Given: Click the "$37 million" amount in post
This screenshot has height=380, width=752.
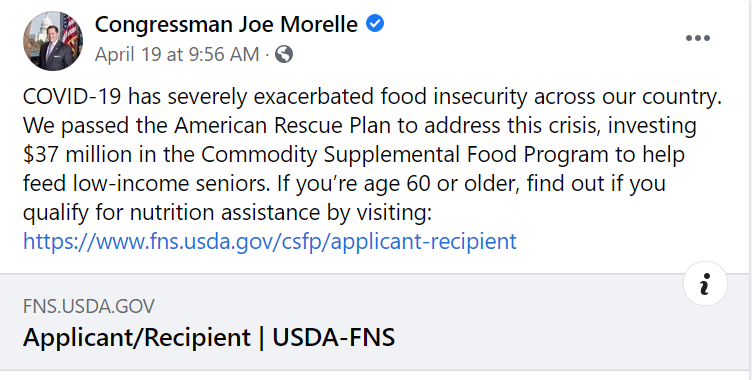Looking at the screenshot, I should [77, 154].
